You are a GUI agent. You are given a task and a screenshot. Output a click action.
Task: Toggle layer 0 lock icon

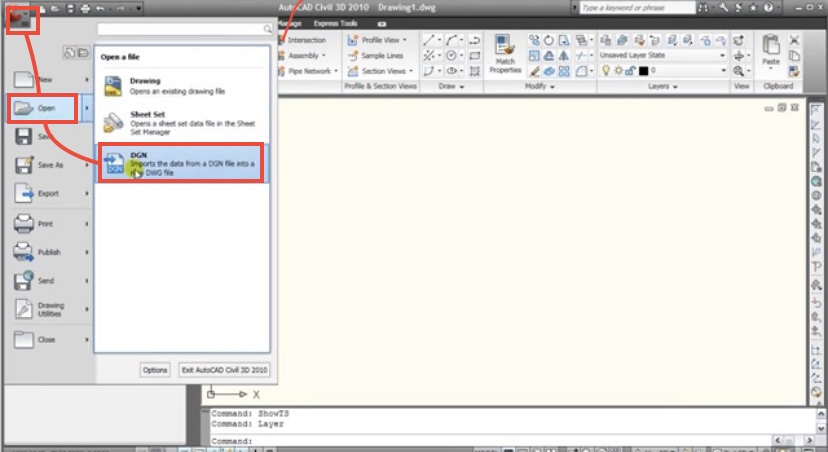(630, 70)
